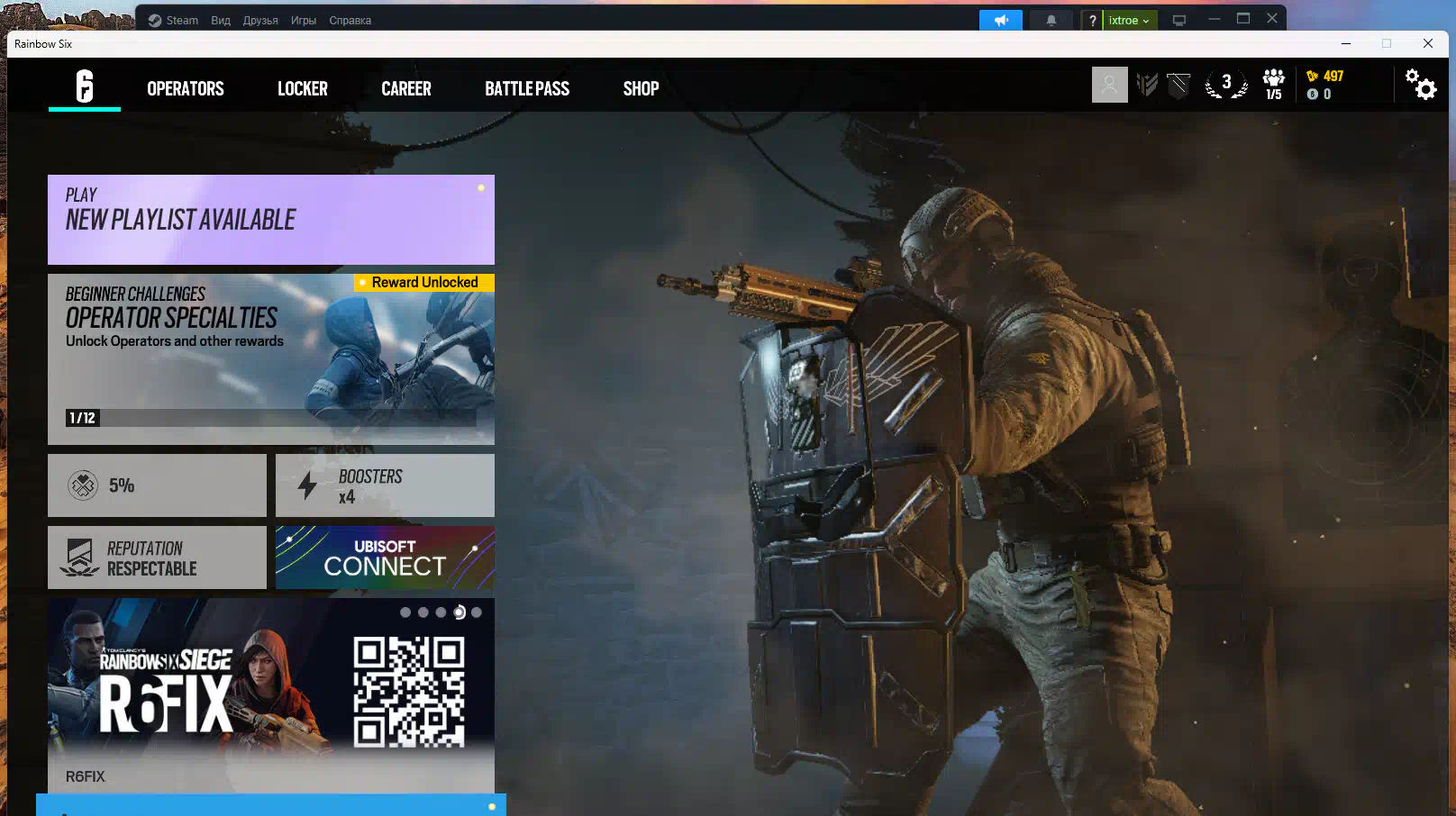Open the Вид menu in Steam

click(x=221, y=20)
